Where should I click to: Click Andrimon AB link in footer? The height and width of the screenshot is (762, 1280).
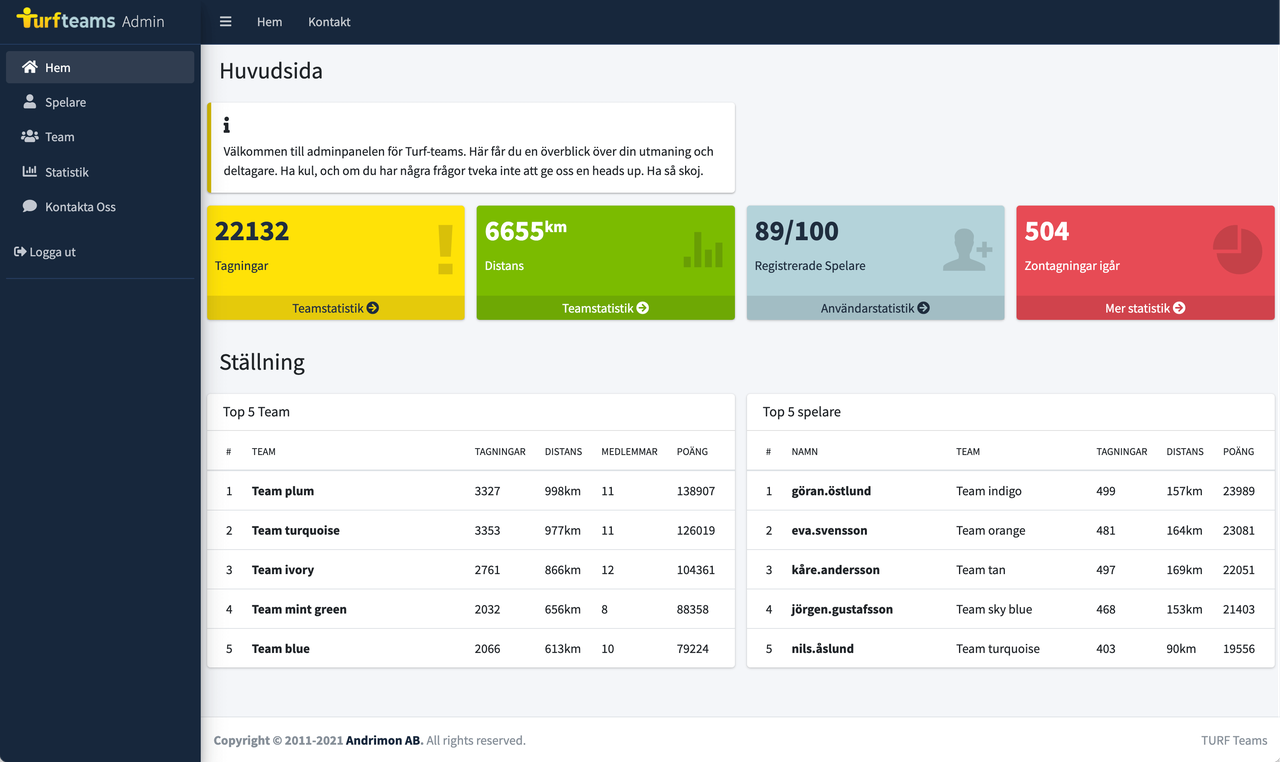pos(384,740)
